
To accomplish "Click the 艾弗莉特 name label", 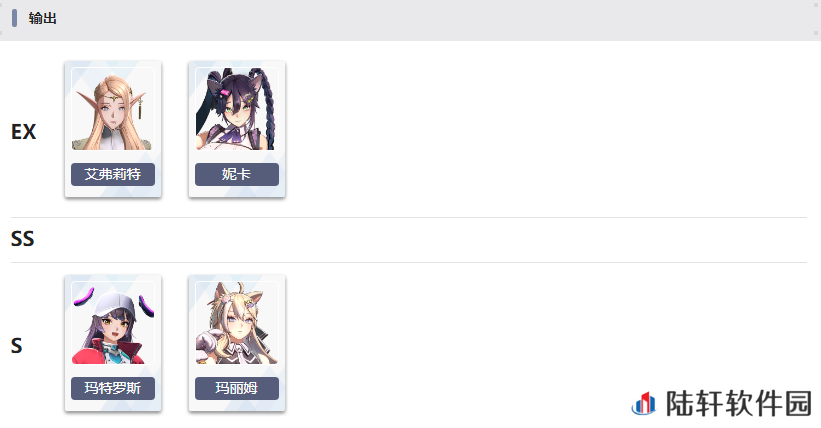I will click(x=113, y=174).
